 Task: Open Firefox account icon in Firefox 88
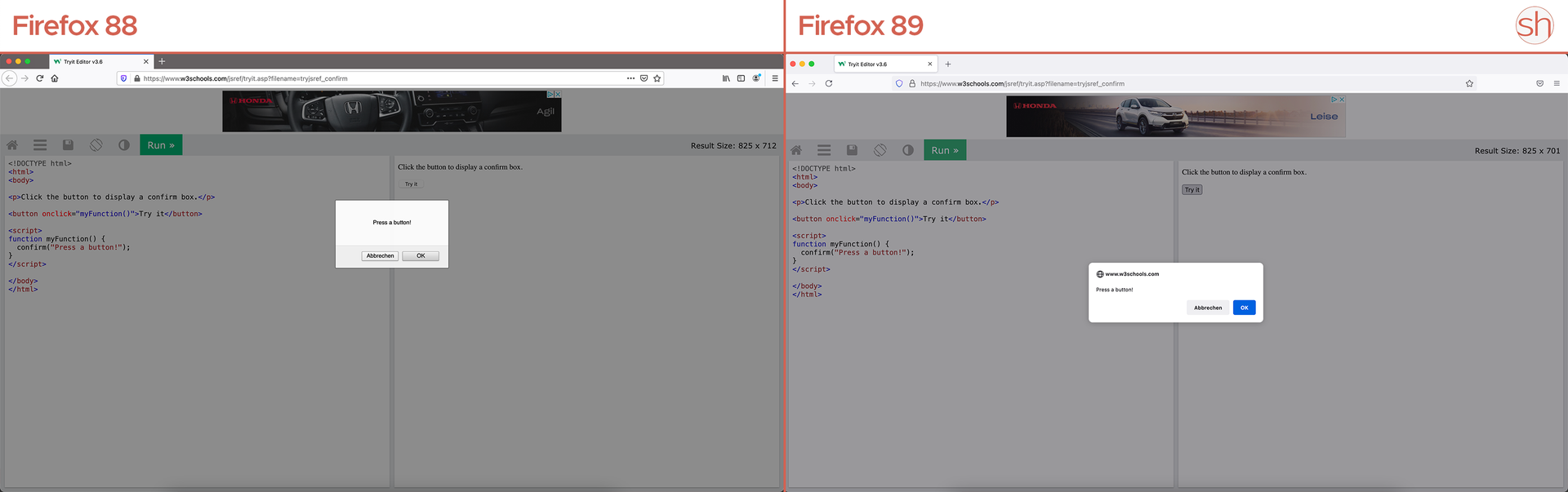(756, 78)
